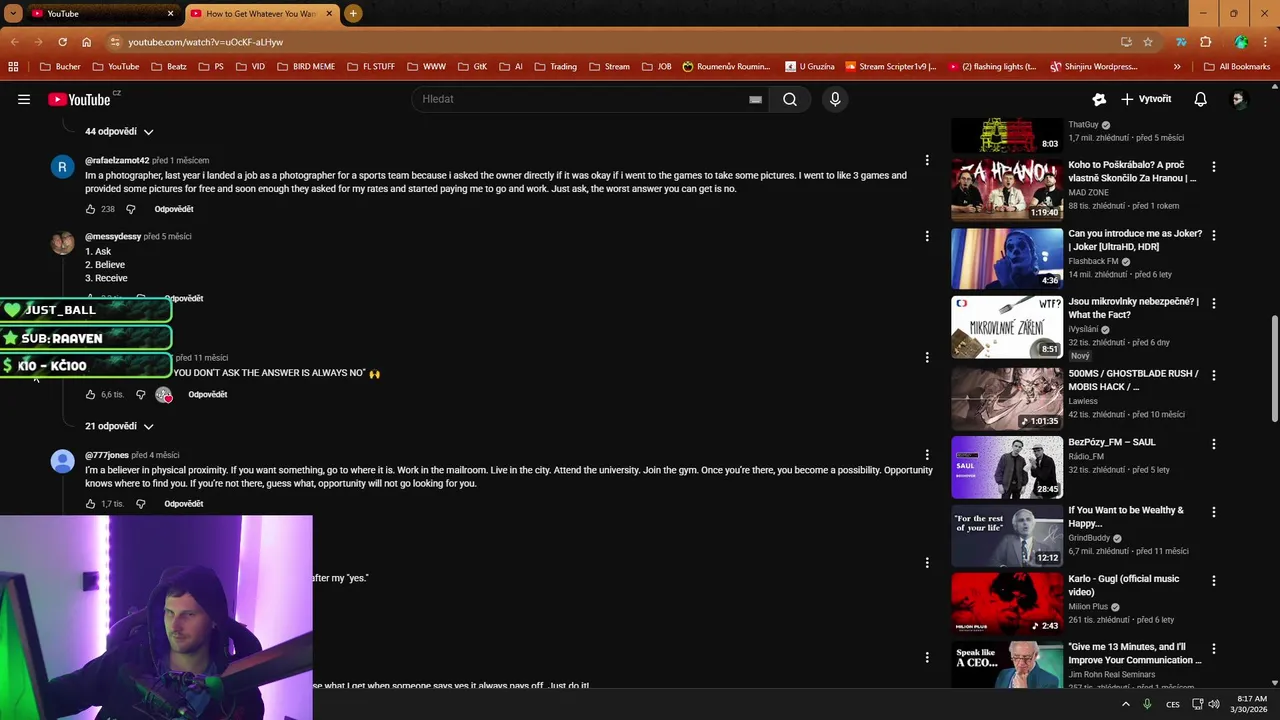Like the comment with 6,6 tis. likes
This screenshot has height=720, width=1280.
90,395
